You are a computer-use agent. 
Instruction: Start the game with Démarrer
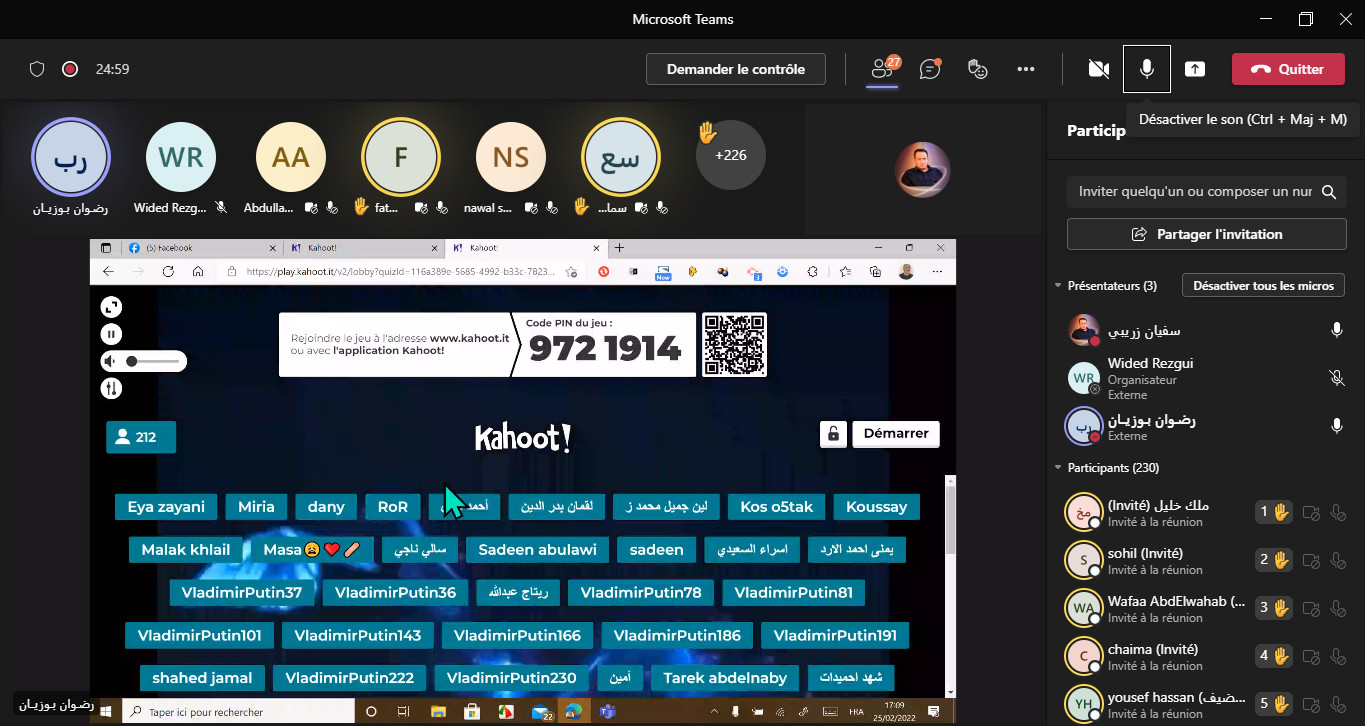pyautogui.click(x=896, y=434)
